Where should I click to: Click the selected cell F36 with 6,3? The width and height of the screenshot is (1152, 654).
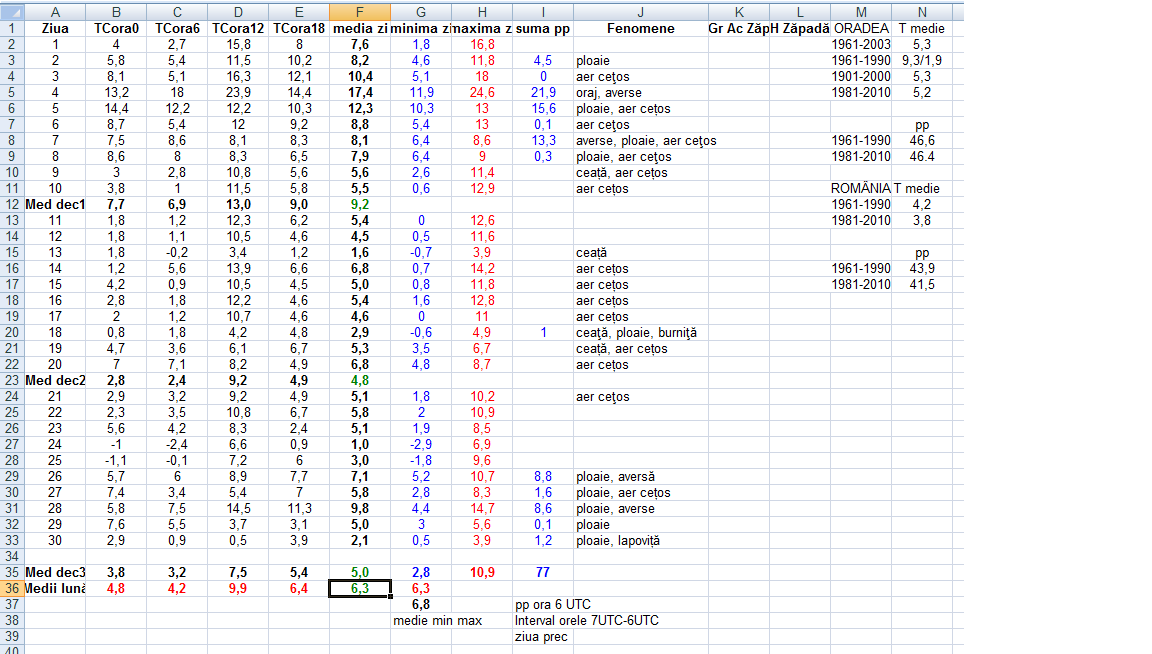359,589
